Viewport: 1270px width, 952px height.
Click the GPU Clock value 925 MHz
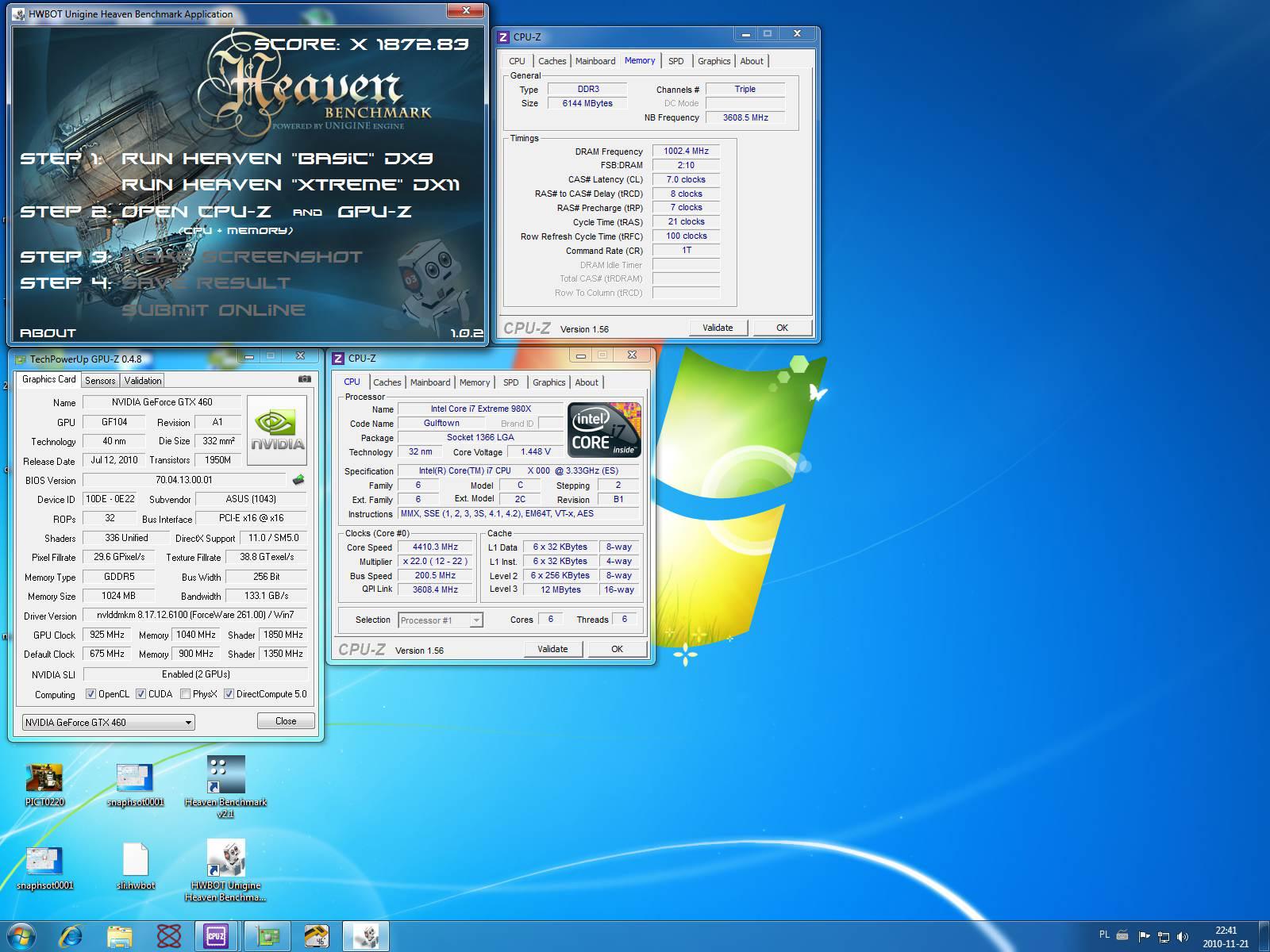[x=107, y=635]
